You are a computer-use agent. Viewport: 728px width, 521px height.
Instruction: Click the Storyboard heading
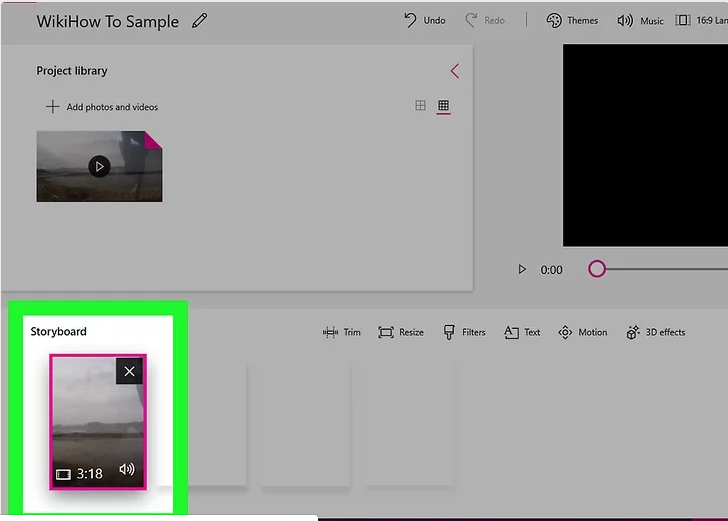coord(58,331)
